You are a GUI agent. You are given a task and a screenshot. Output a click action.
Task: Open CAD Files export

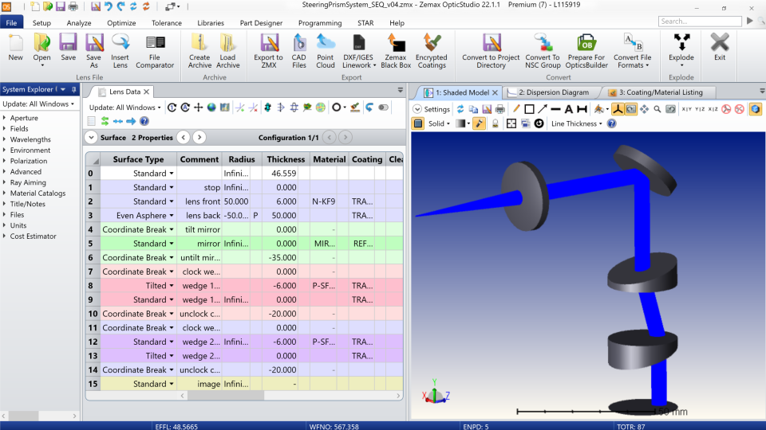point(299,51)
